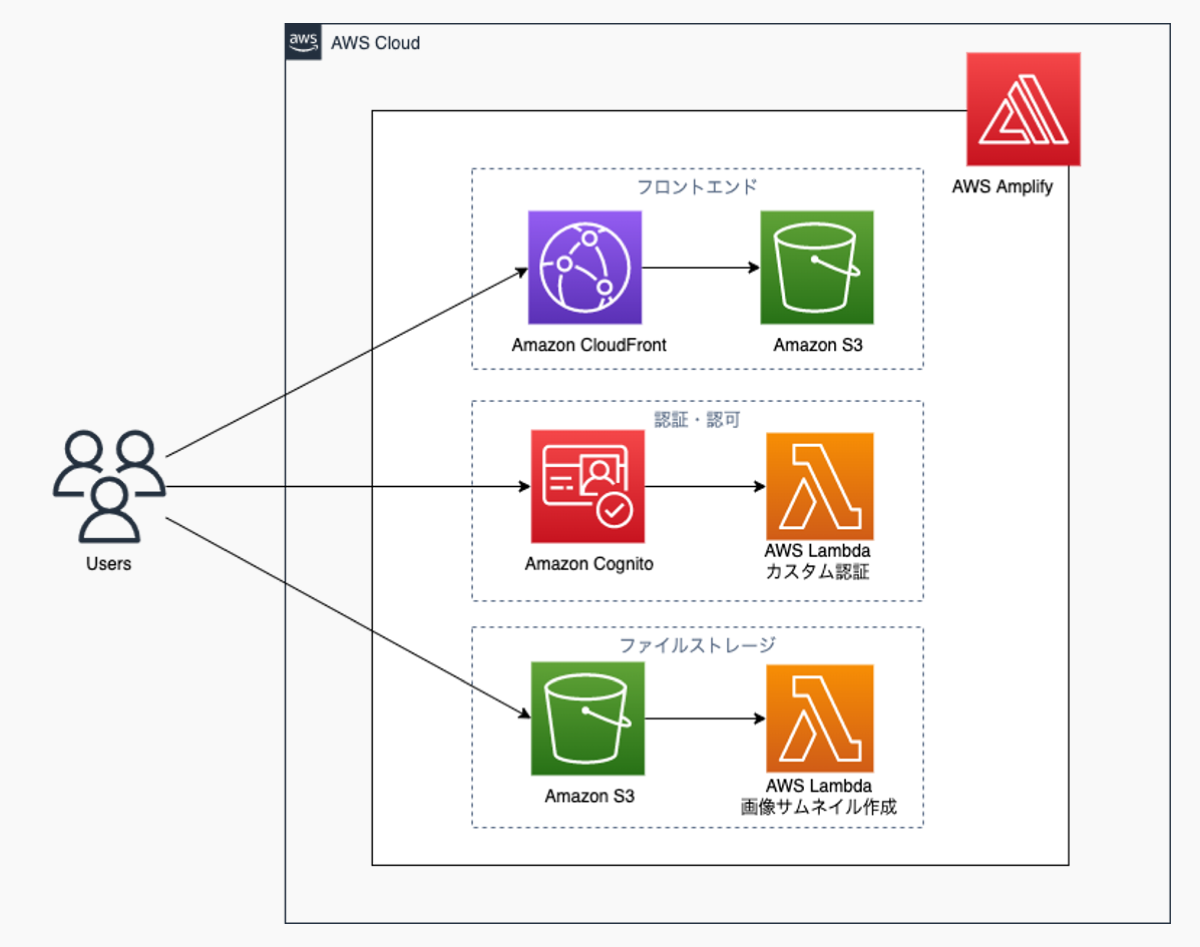Select the Users text label

pos(108,564)
